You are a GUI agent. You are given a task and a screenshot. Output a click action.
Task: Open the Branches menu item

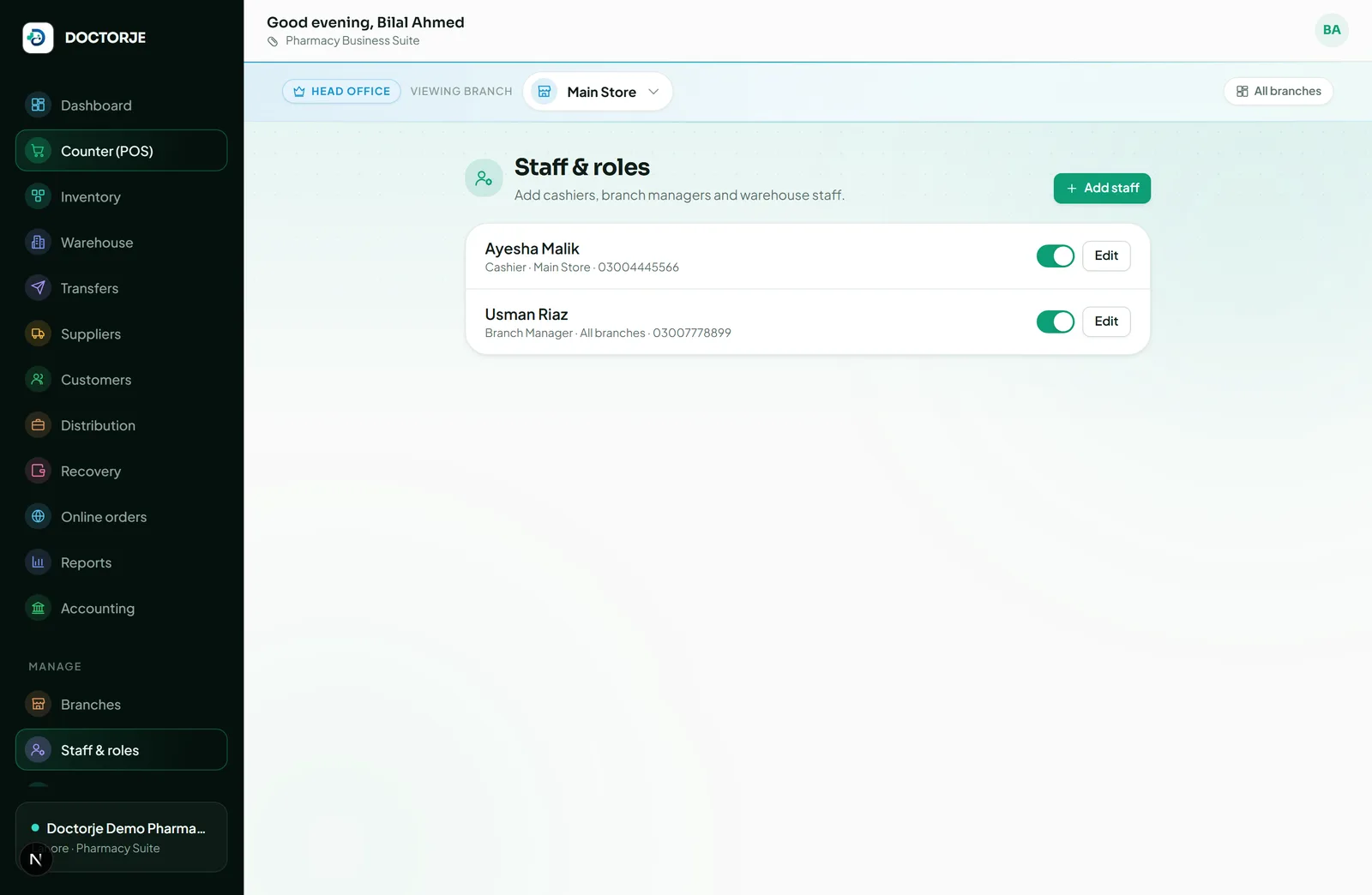(x=121, y=705)
